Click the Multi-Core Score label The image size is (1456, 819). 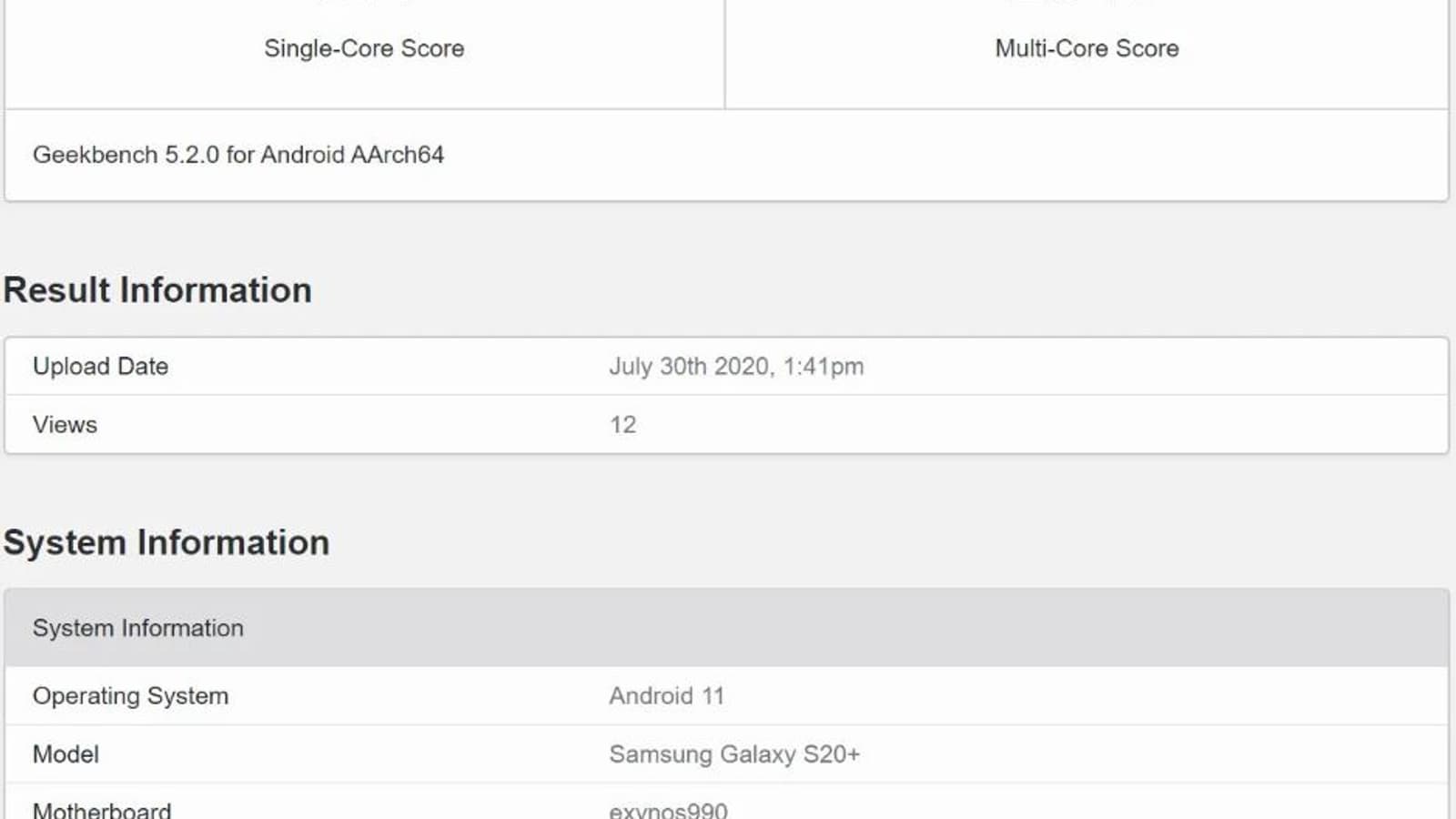pyautogui.click(x=1087, y=48)
